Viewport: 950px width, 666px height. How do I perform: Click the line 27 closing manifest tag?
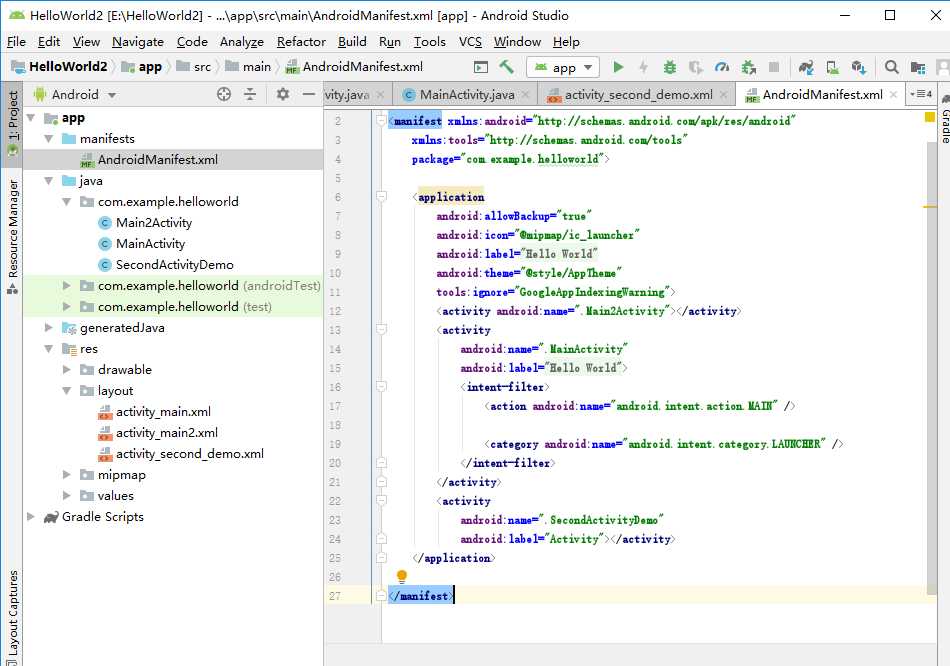point(421,596)
